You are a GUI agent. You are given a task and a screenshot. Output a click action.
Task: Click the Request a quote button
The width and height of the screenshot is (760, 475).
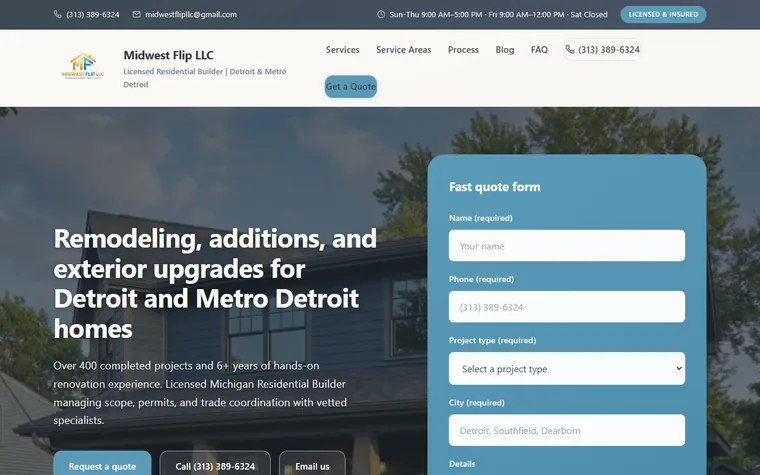tap(102, 465)
